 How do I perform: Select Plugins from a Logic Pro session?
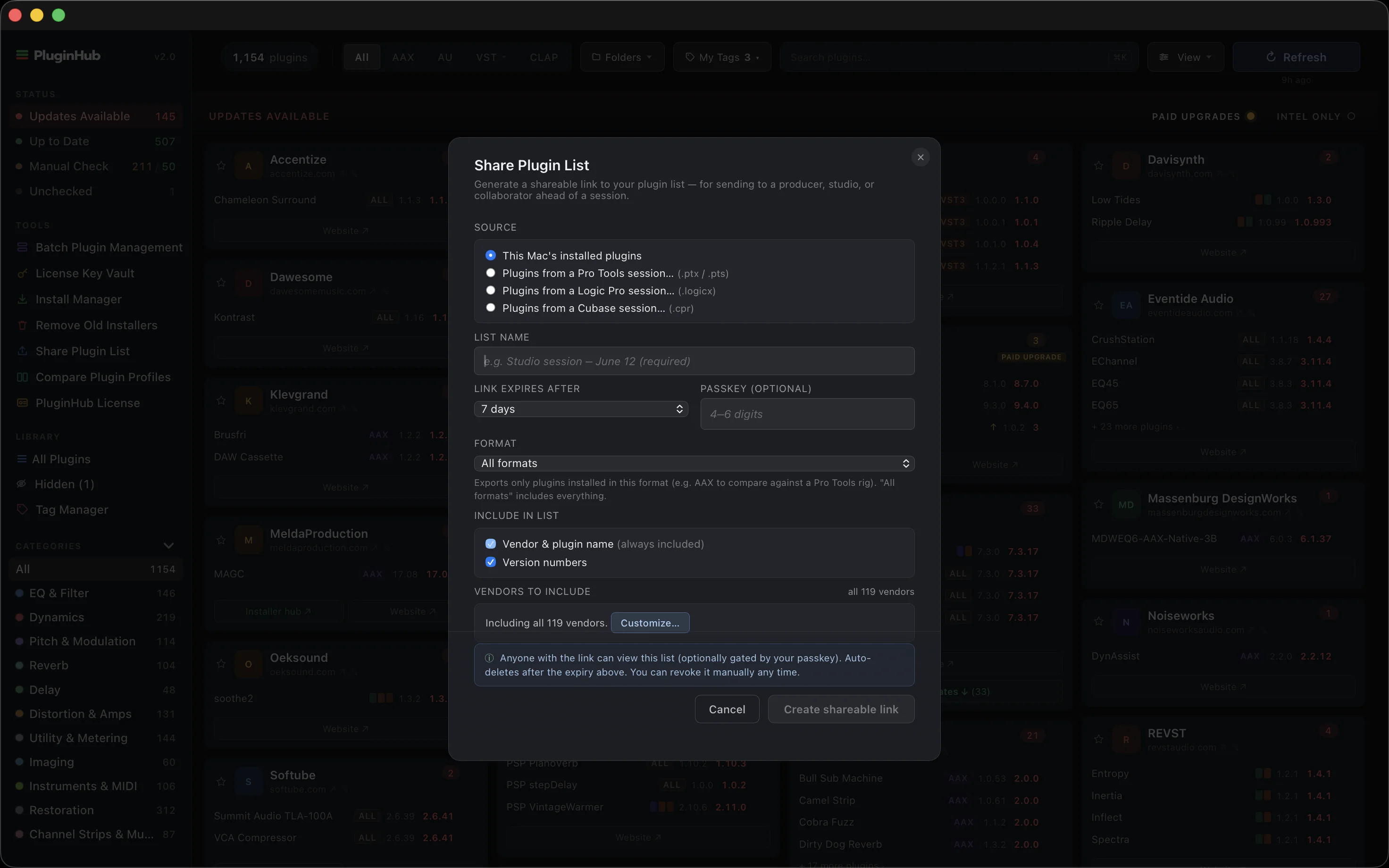coord(491,291)
